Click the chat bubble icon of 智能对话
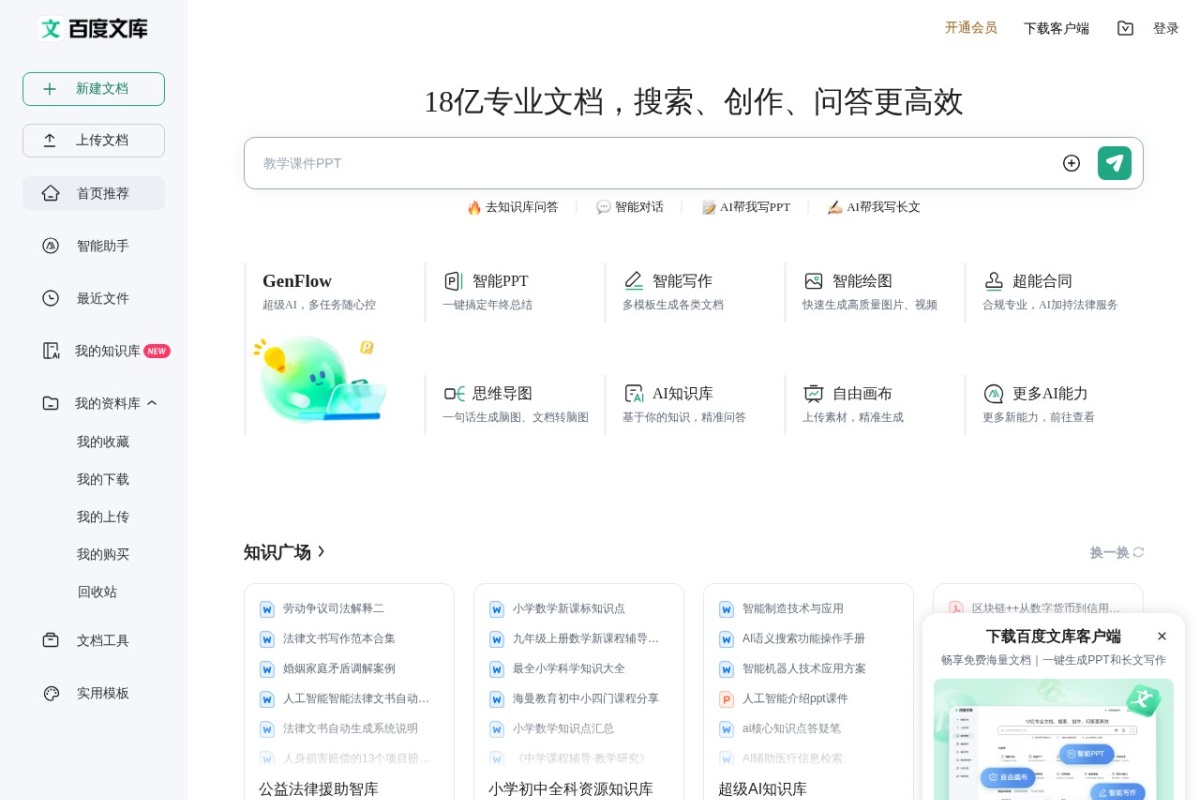Screen dimensions: 1200x800 pos(603,207)
